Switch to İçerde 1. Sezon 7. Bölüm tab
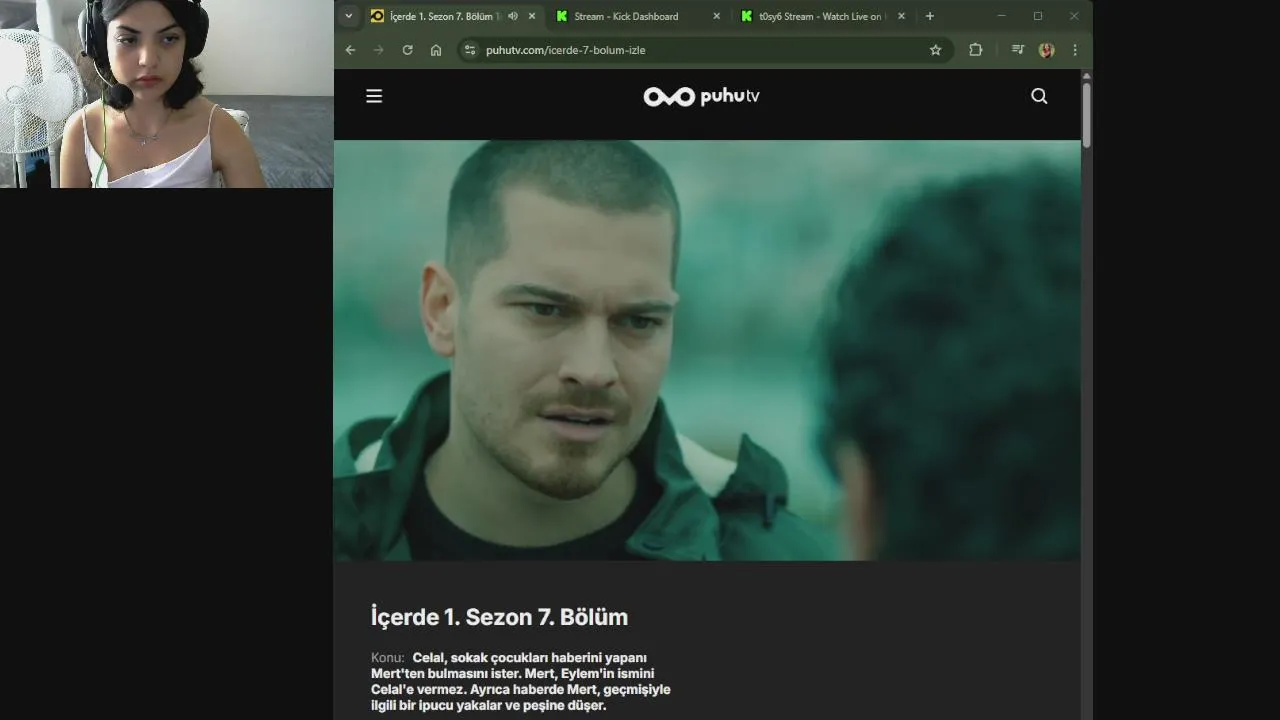Screen dimensions: 1280x720 point(454,16)
